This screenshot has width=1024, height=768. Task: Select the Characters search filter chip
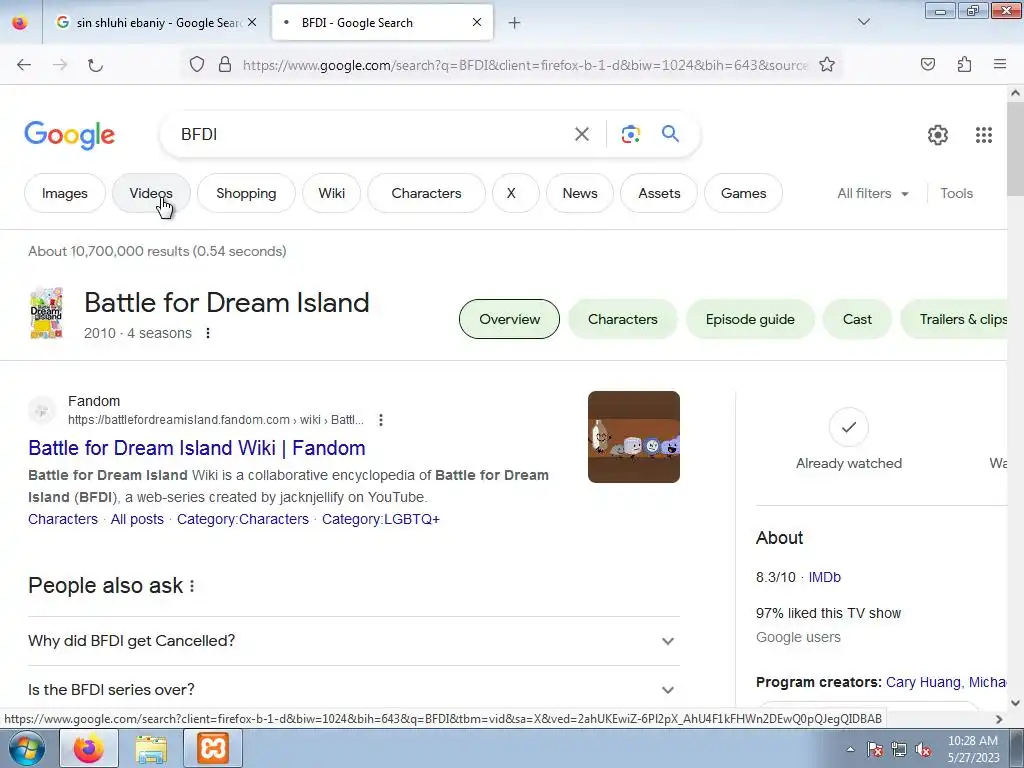[426, 193]
